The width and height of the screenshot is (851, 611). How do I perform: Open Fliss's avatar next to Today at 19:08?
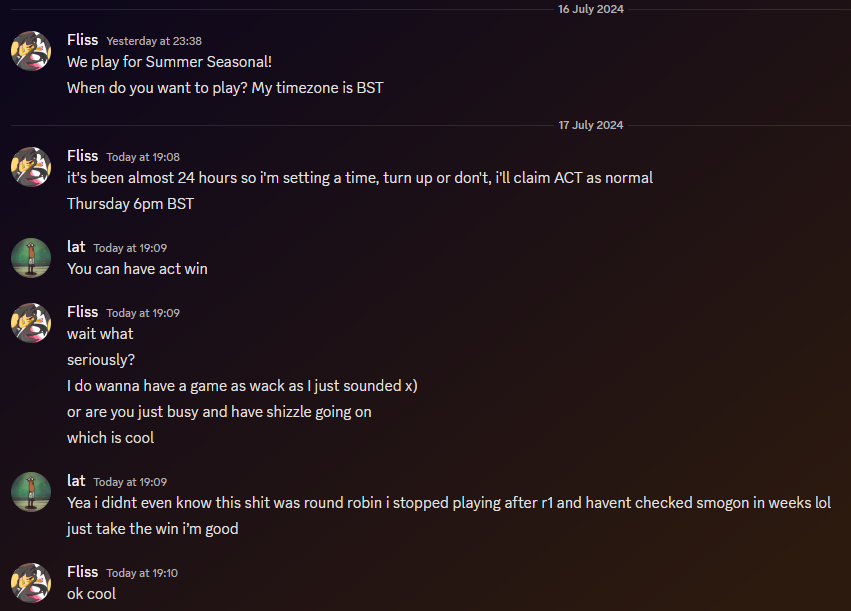click(x=31, y=167)
